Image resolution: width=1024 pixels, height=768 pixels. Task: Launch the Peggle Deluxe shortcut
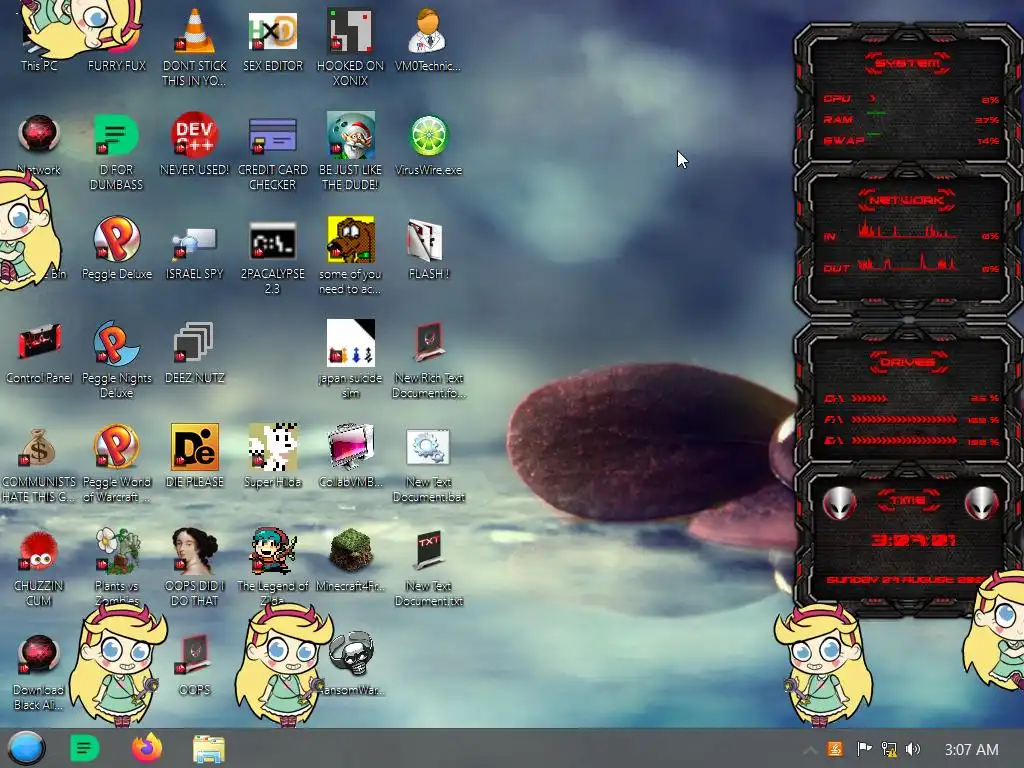point(116,239)
